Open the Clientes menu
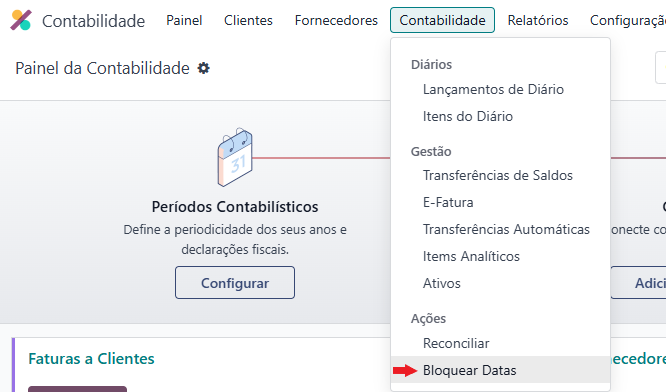 [248, 20]
